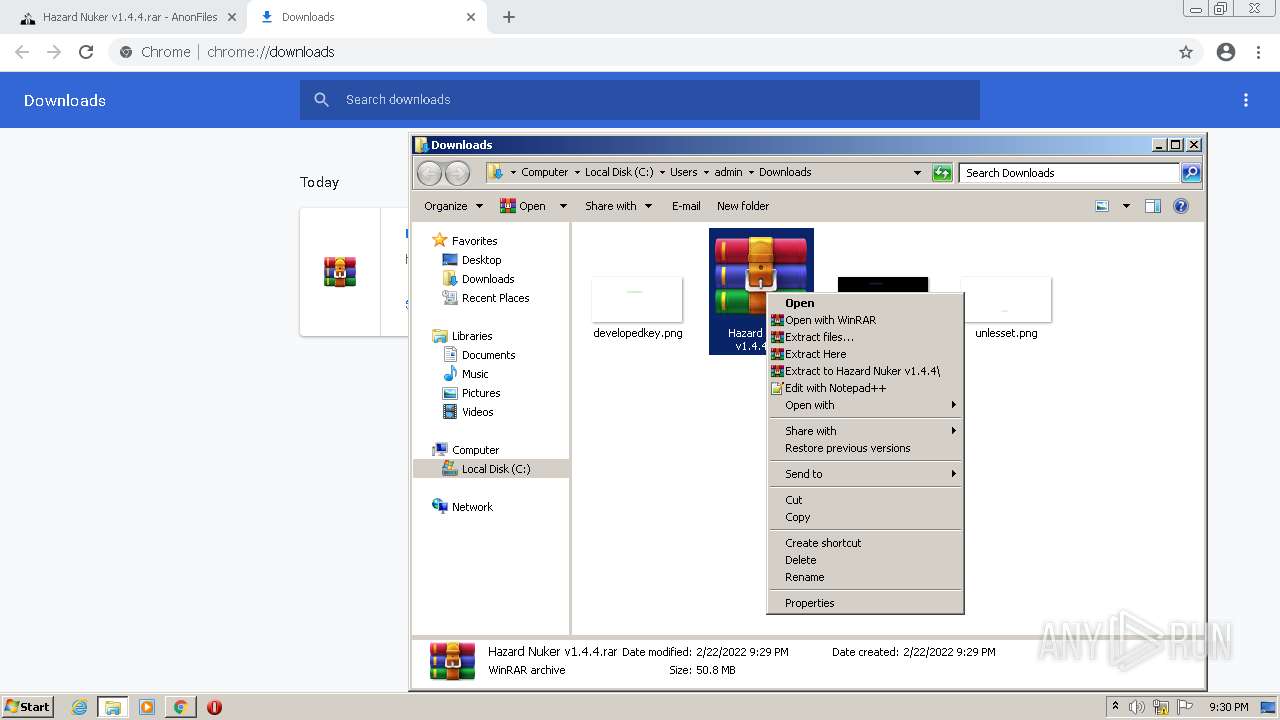Image resolution: width=1280 pixels, height=720 pixels.
Task: Select Network in the navigation pane
Action: 472,507
